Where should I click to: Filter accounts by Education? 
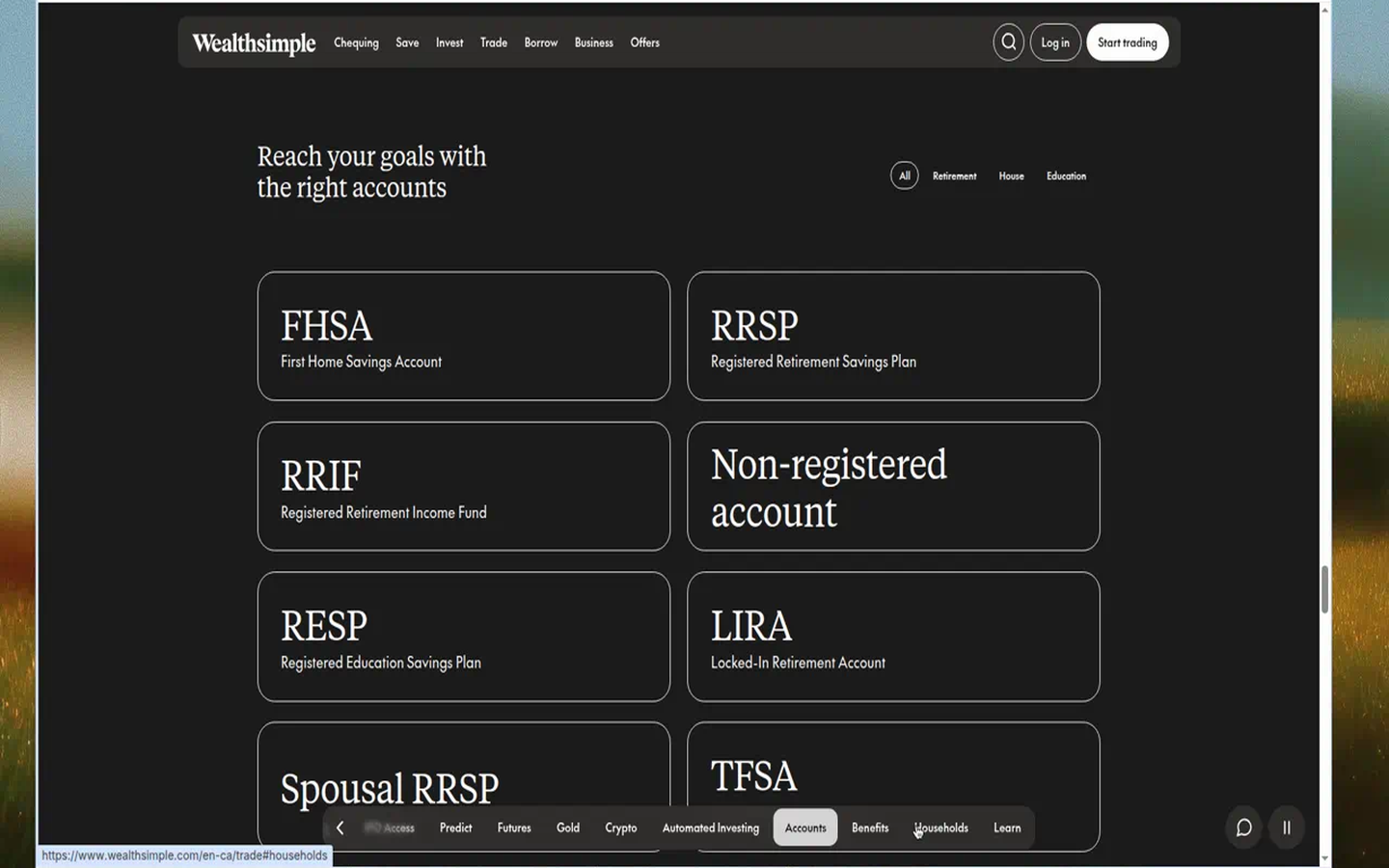(x=1066, y=176)
